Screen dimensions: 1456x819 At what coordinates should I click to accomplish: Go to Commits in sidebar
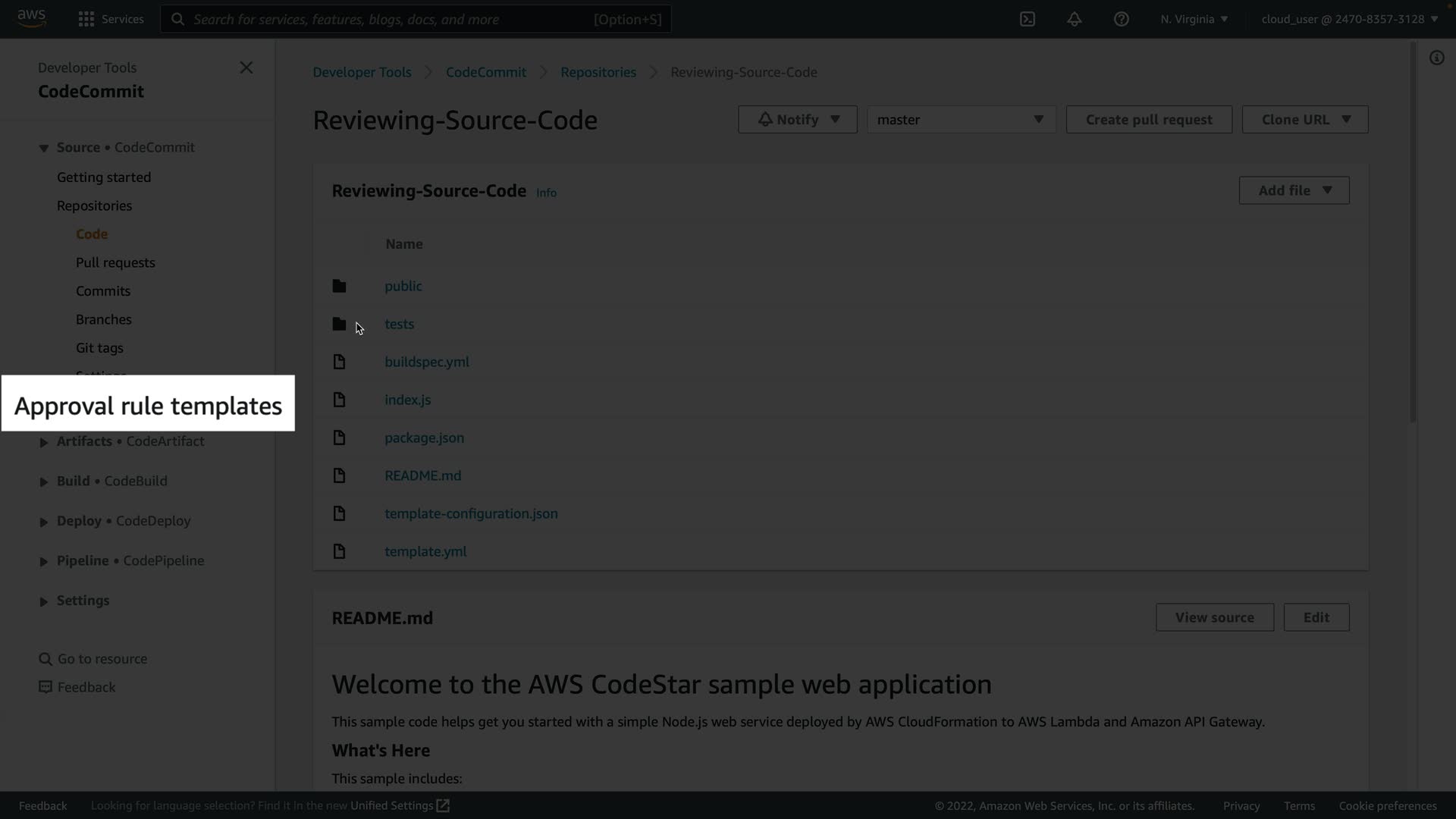point(103,291)
